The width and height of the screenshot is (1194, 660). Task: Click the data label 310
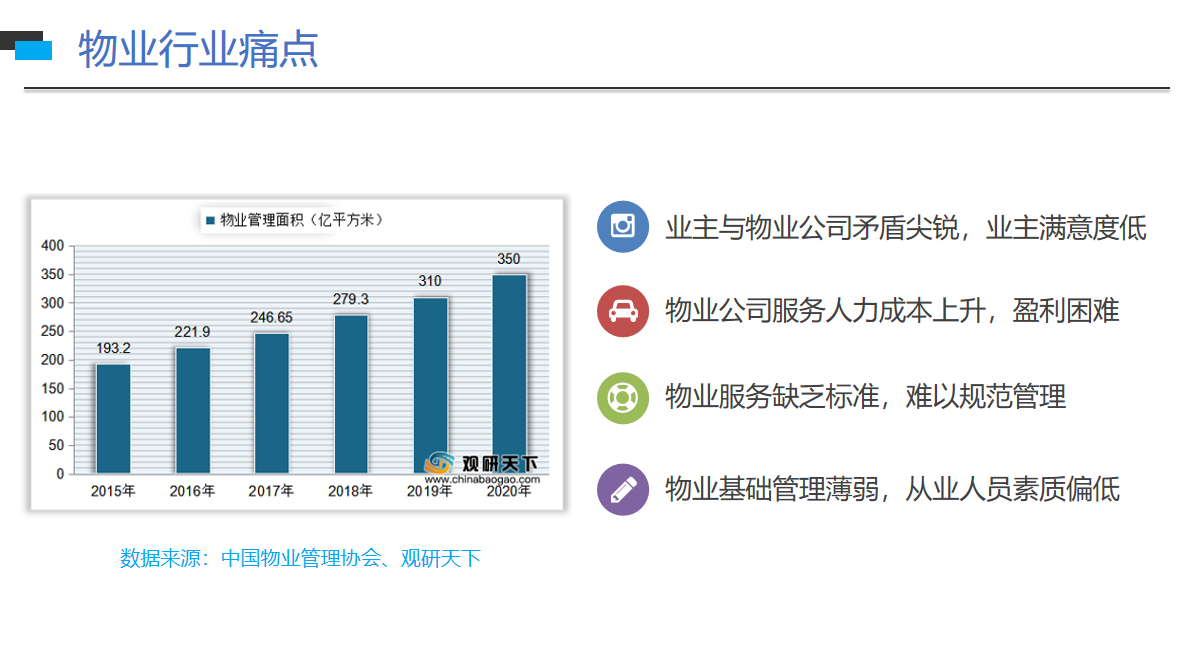(x=430, y=281)
